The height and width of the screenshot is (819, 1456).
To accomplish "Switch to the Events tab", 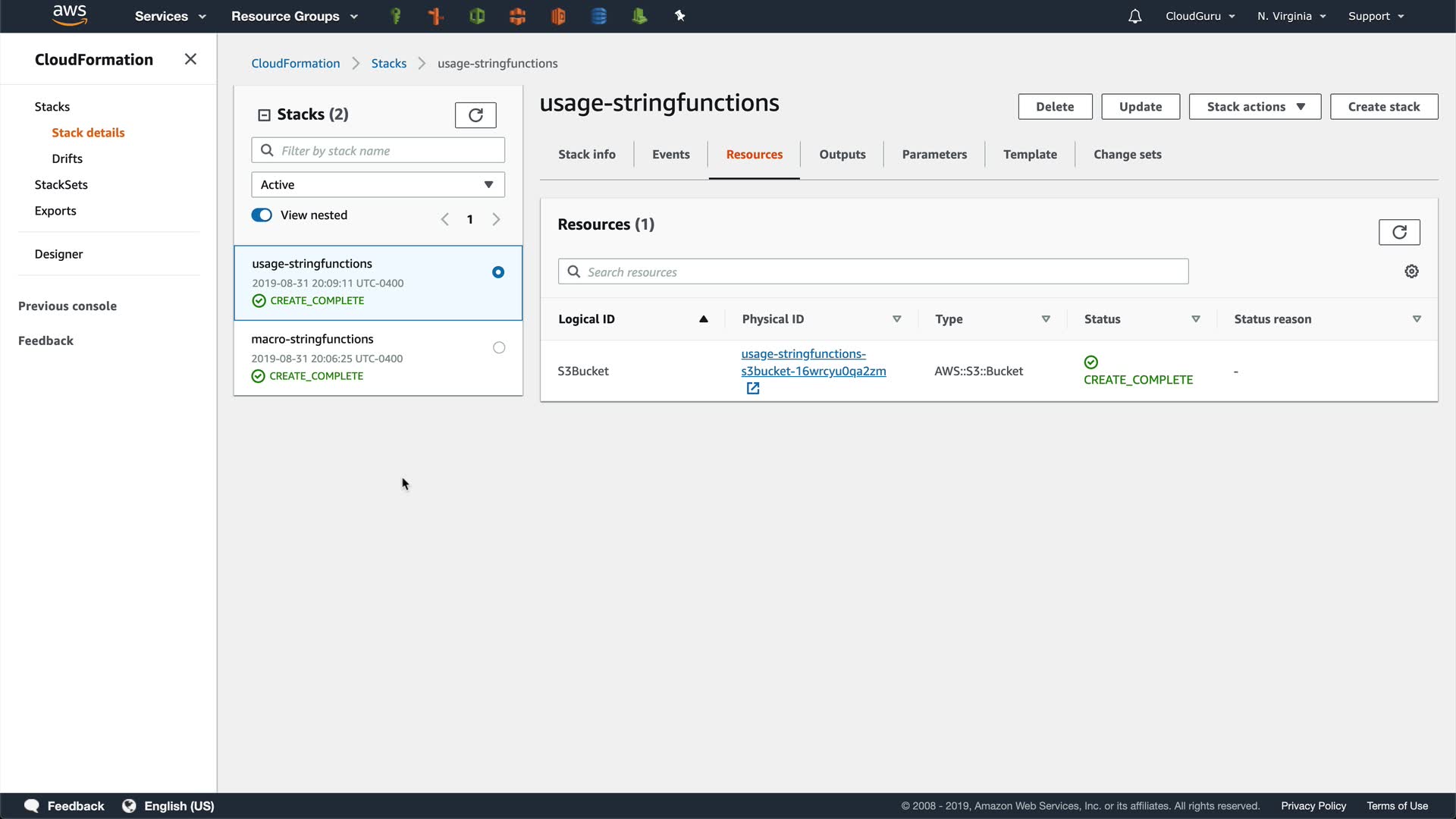I will [x=670, y=155].
